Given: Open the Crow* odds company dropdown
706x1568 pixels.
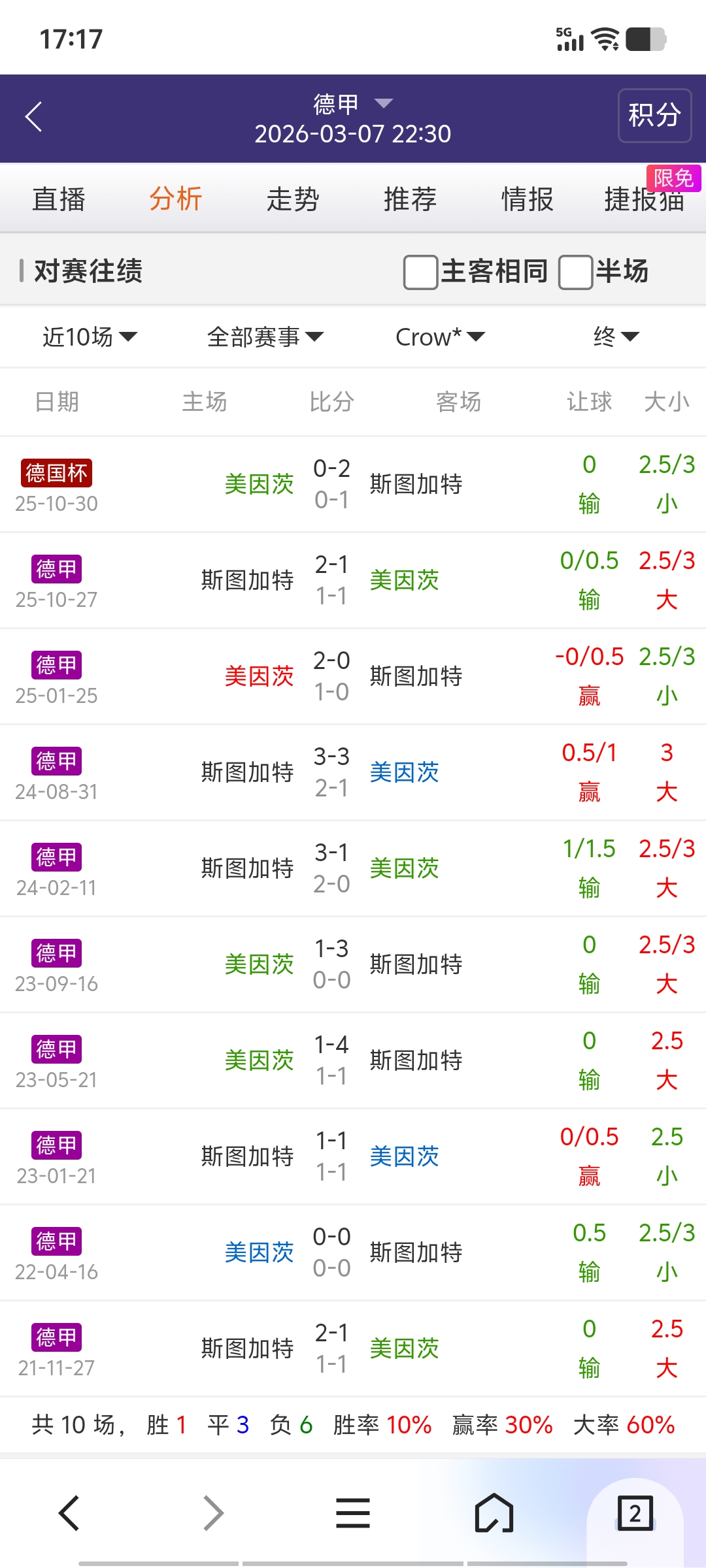Looking at the screenshot, I should click(440, 337).
